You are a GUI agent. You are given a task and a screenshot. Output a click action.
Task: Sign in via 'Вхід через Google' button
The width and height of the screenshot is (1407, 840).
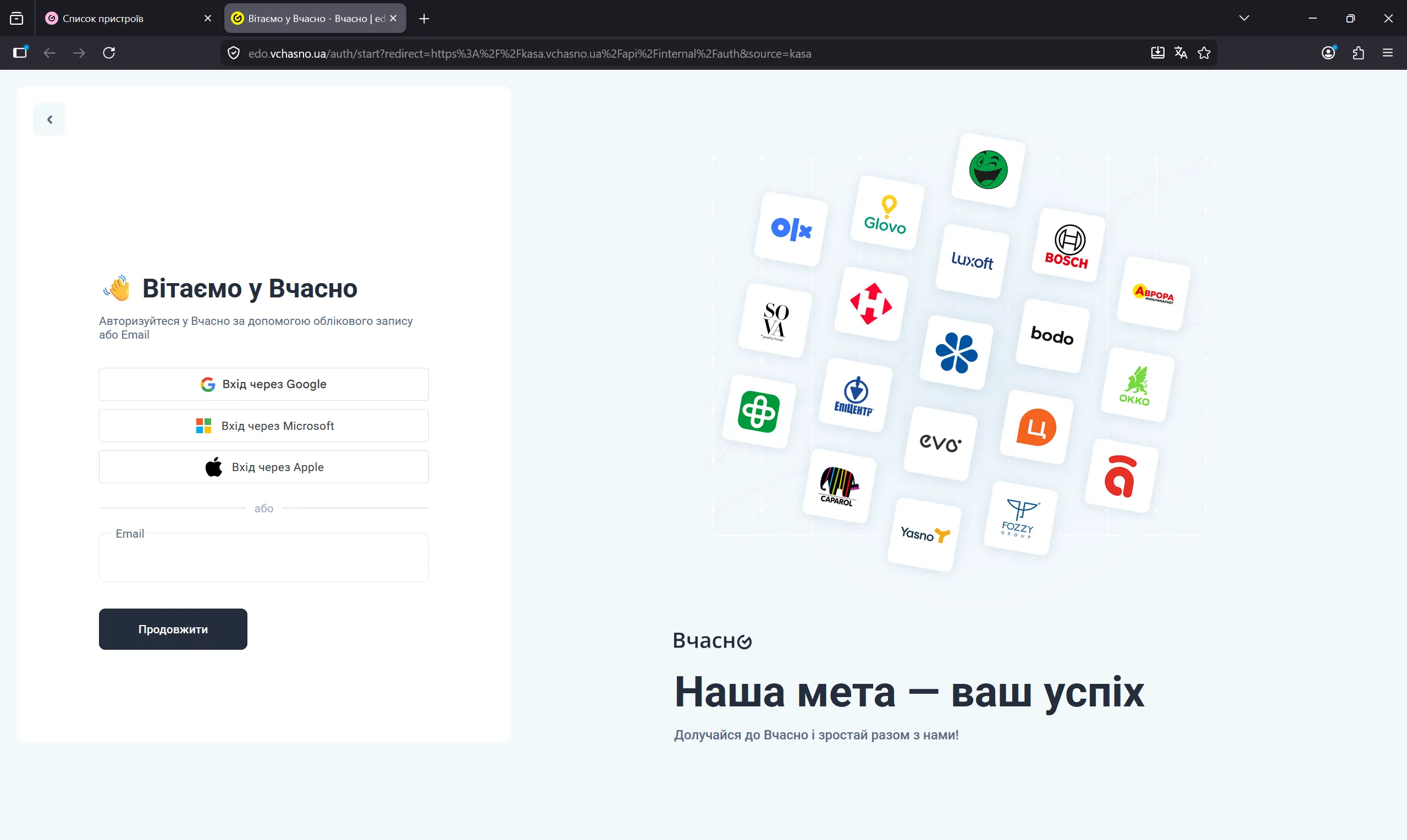(x=264, y=384)
